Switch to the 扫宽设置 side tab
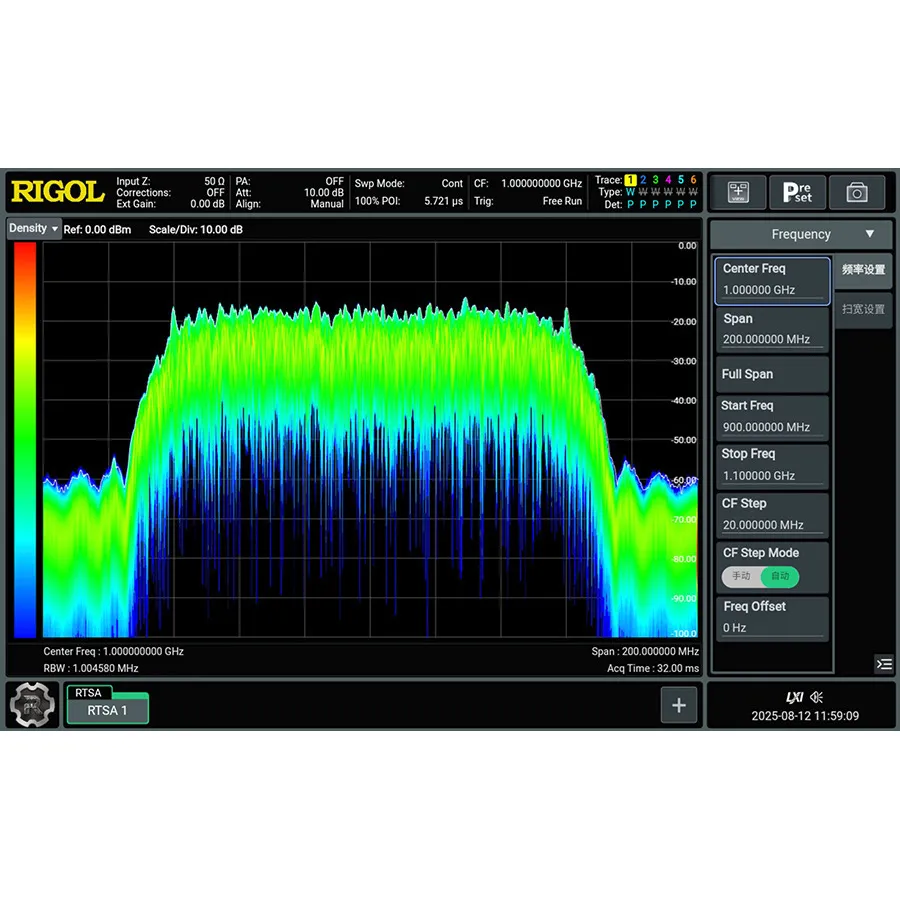900x900 pixels. pyautogui.click(x=861, y=309)
